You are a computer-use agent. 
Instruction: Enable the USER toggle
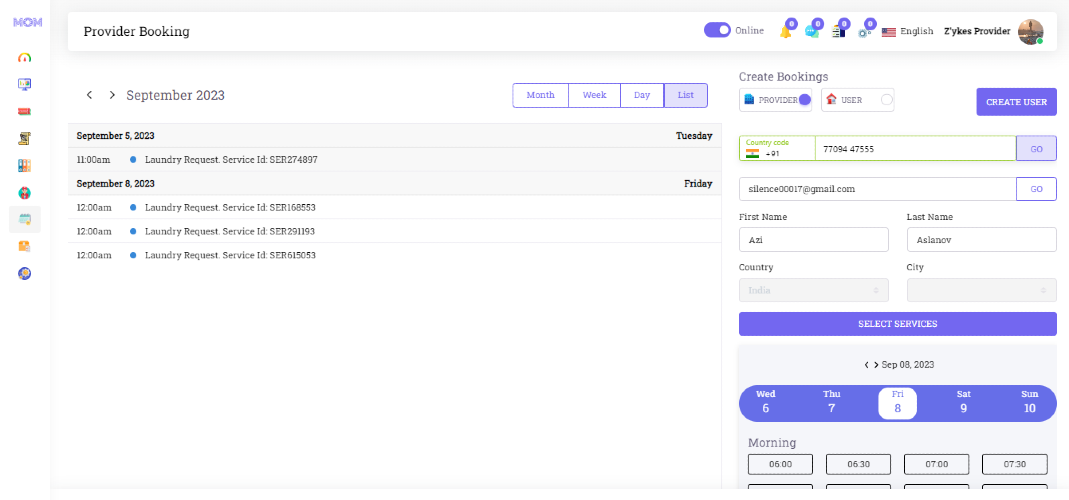point(886,100)
